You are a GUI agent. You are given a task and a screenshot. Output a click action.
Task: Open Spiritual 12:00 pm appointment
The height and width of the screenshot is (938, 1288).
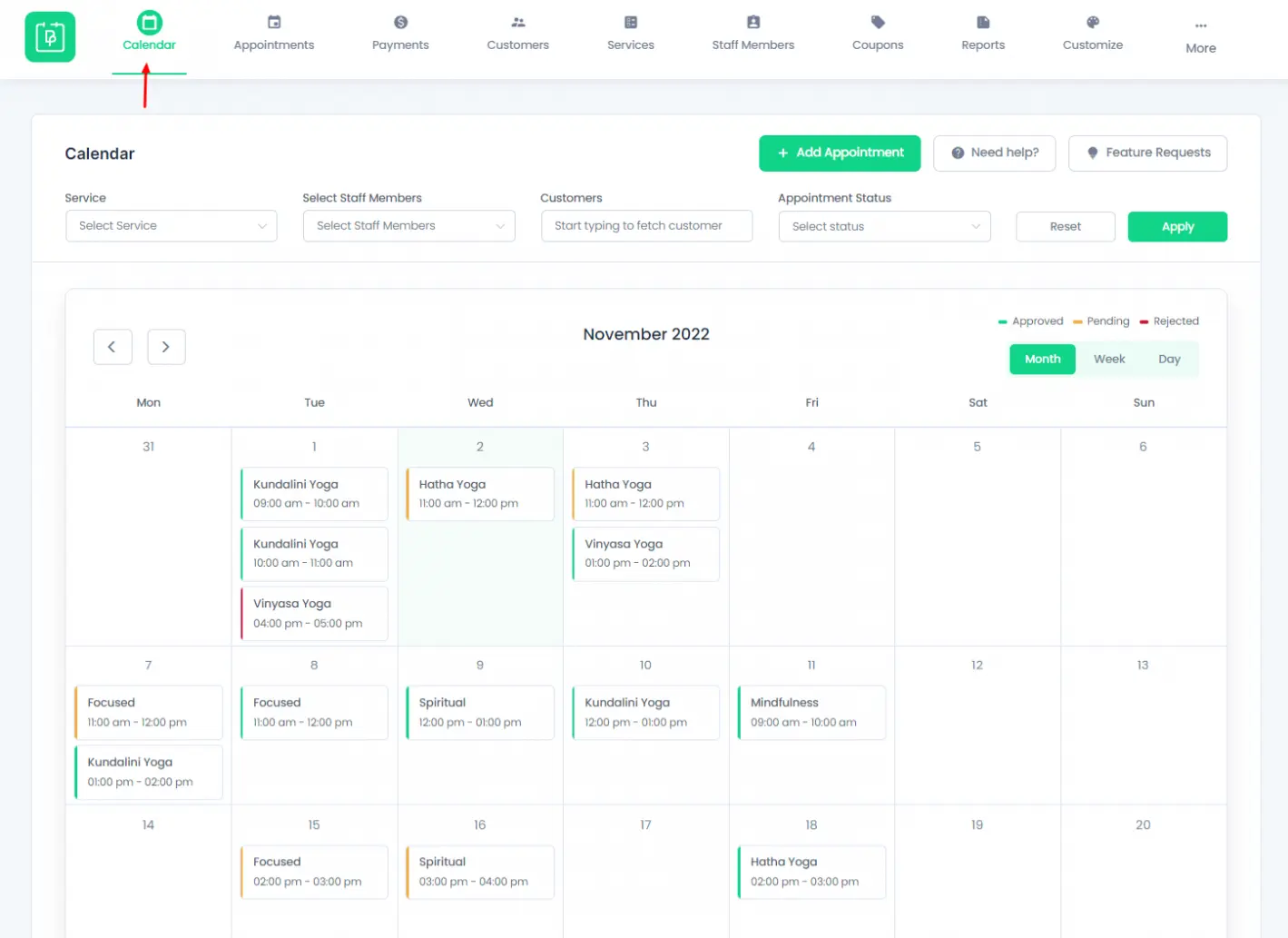(480, 713)
